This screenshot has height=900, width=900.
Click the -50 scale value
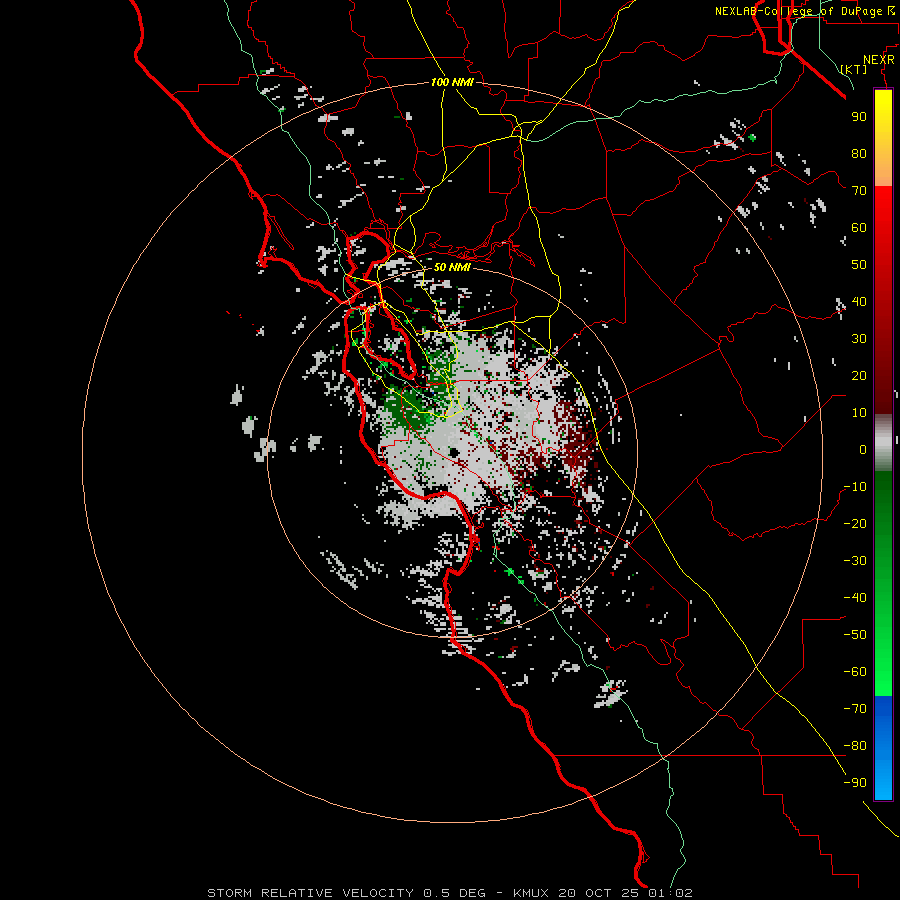pos(855,635)
